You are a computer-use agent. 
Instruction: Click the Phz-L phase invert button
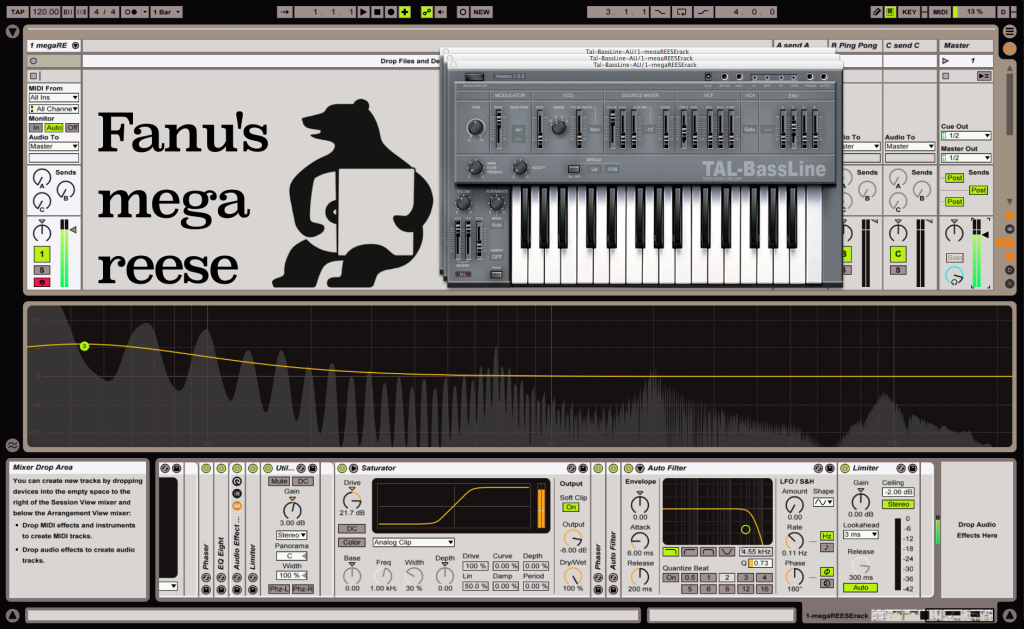tap(279, 589)
